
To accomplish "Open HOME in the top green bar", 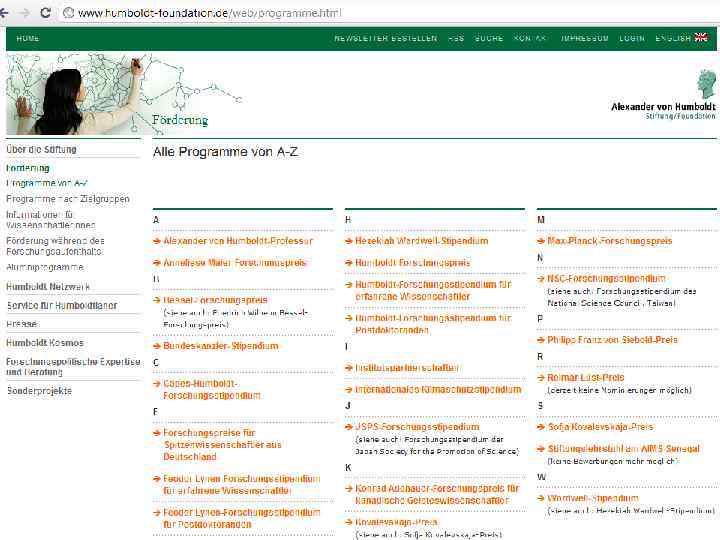I will tap(28, 39).
